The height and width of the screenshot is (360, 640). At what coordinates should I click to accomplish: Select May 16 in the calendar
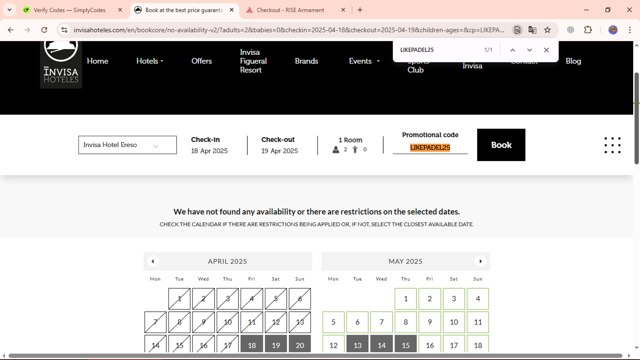click(429, 345)
